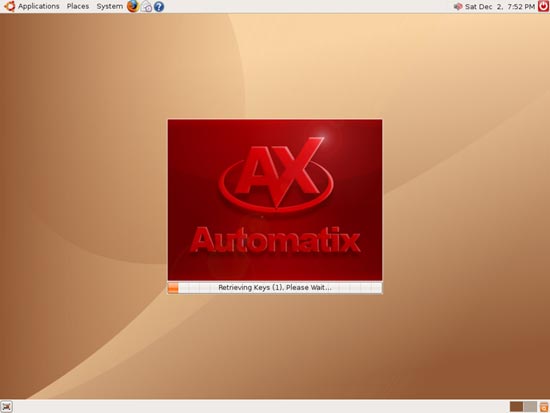Click the AX logo on the splash screen

coord(276,174)
